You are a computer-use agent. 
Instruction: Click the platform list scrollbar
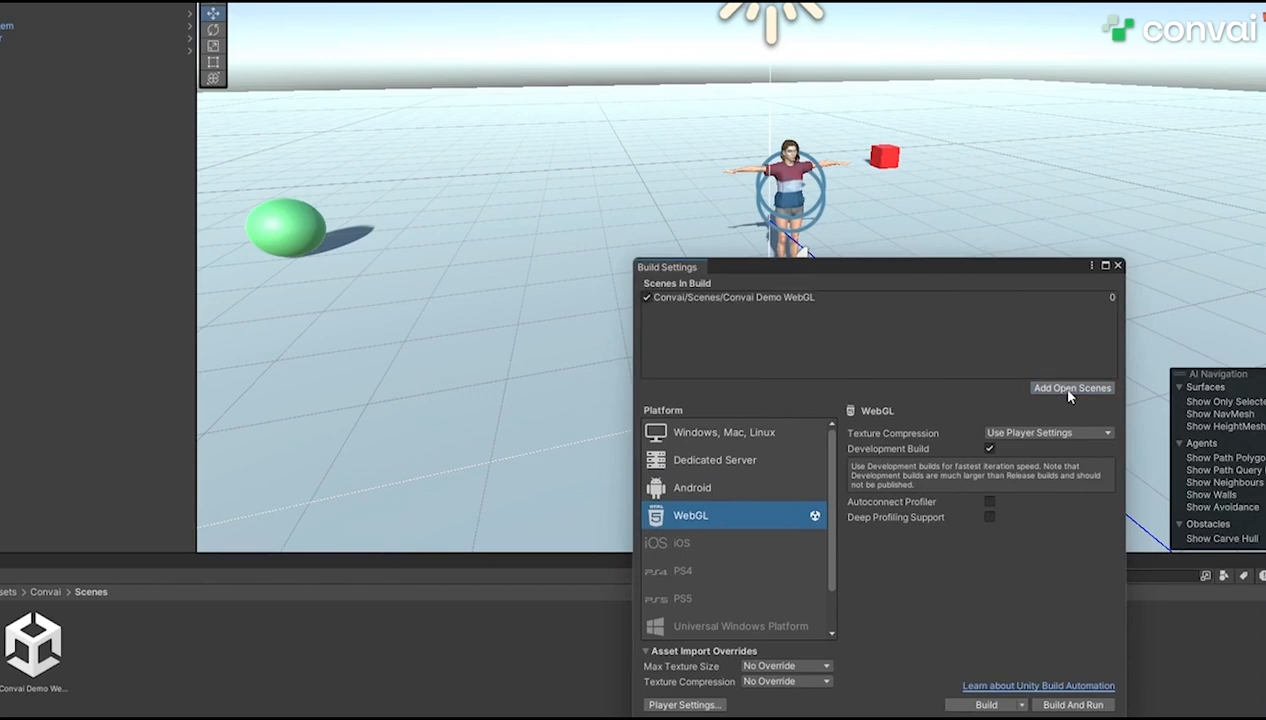(831, 510)
